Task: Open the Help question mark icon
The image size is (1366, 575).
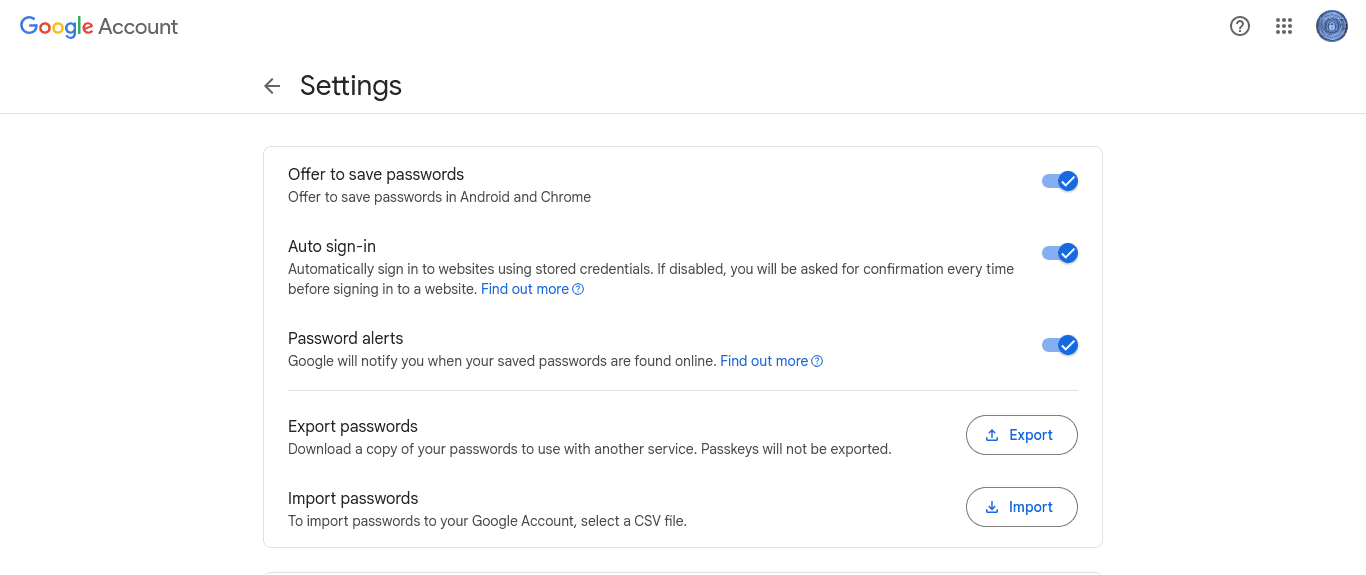Action: [1240, 27]
